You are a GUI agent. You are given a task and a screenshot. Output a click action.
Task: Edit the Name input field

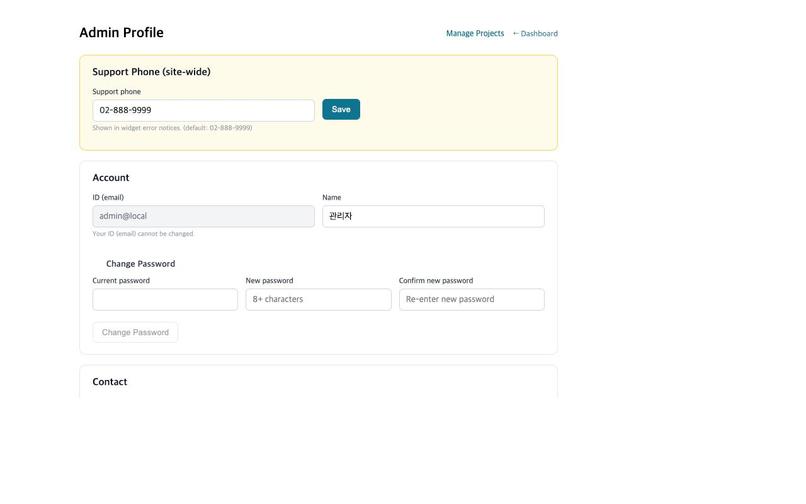(433, 217)
